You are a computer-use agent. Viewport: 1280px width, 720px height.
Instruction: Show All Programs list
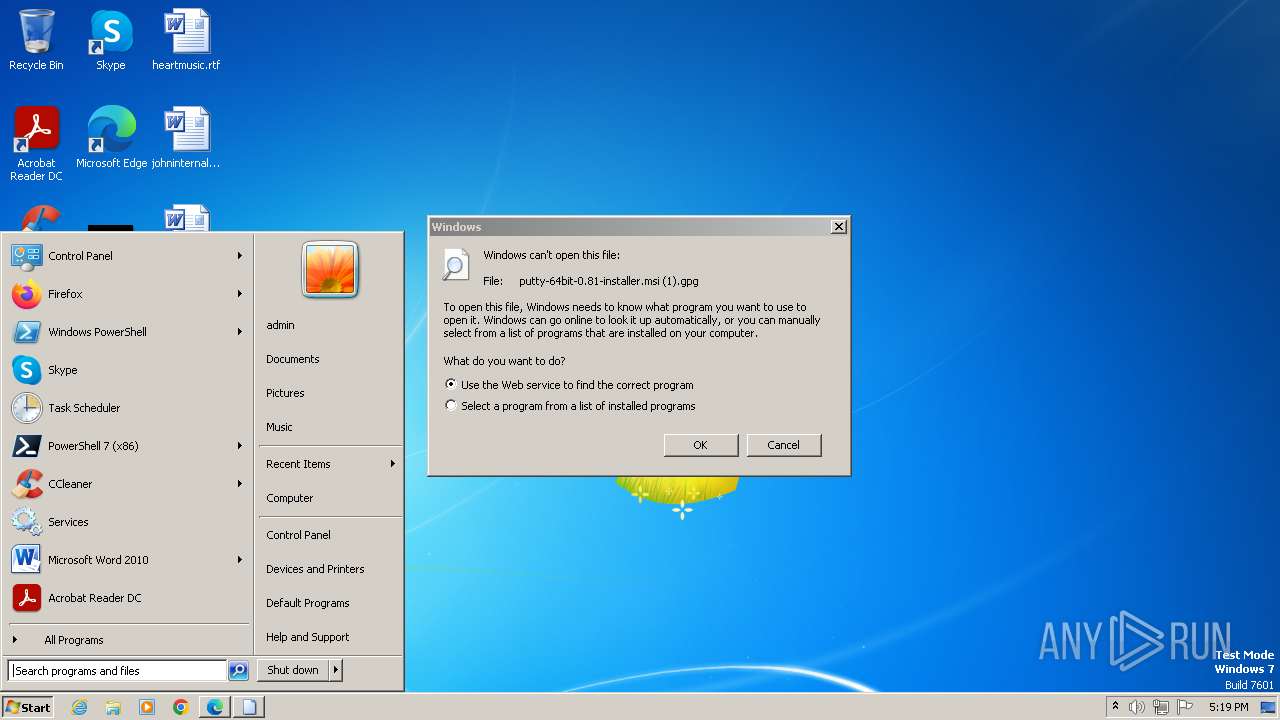(74, 640)
